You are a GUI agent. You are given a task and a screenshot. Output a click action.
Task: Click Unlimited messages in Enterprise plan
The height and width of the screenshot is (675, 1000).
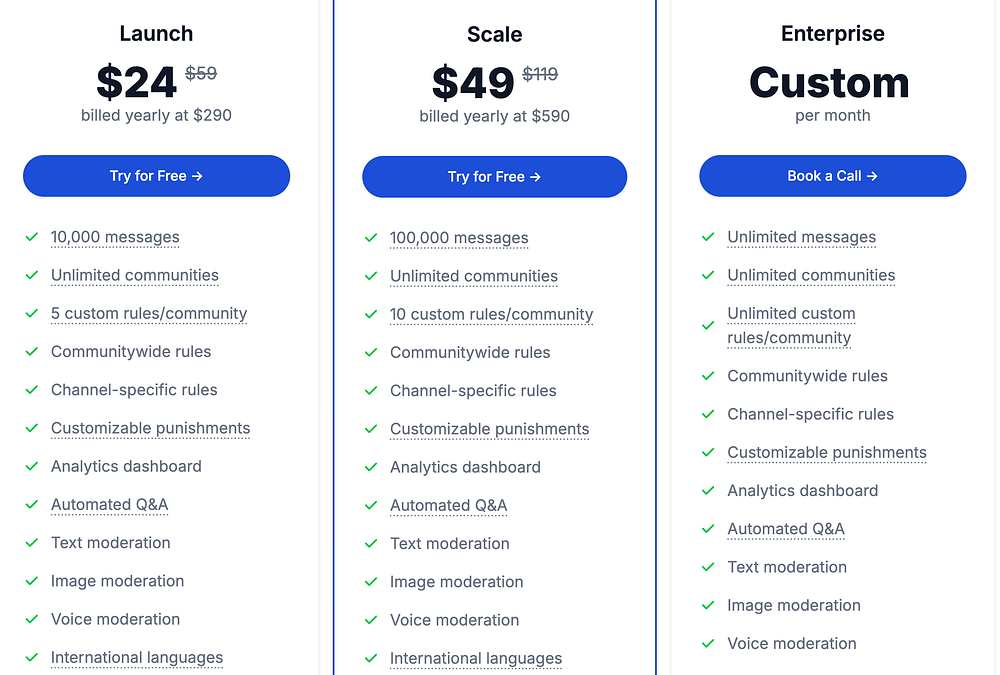[x=801, y=237]
